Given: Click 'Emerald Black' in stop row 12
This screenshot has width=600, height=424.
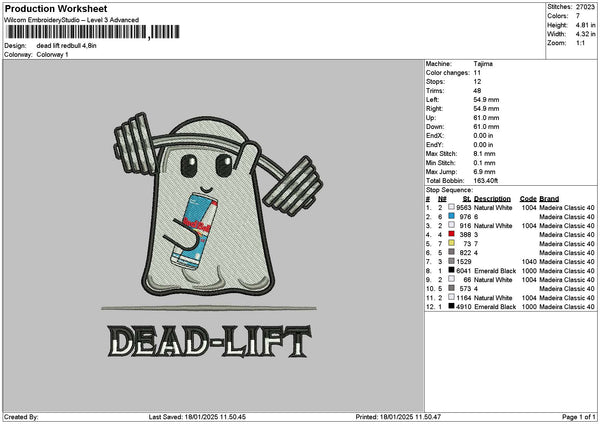Looking at the screenshot, I should (495, 307).
